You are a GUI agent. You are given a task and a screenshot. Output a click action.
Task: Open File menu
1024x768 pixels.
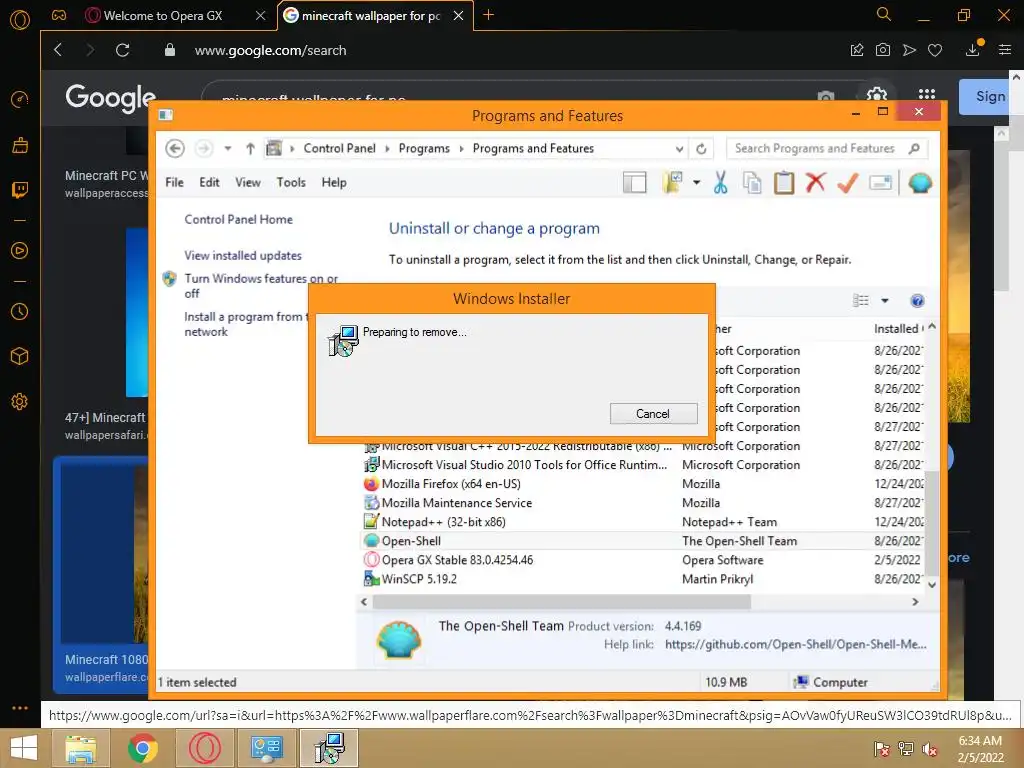point(174,182)
